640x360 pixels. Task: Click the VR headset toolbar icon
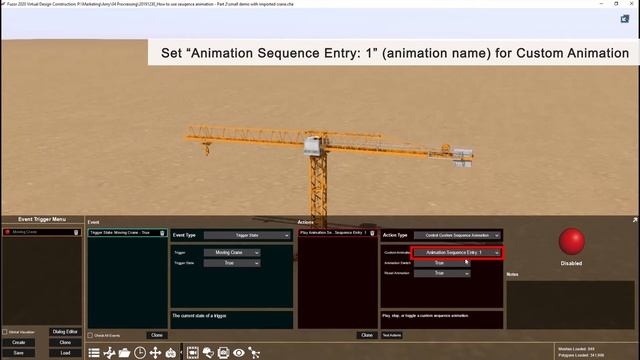point(171,353)
